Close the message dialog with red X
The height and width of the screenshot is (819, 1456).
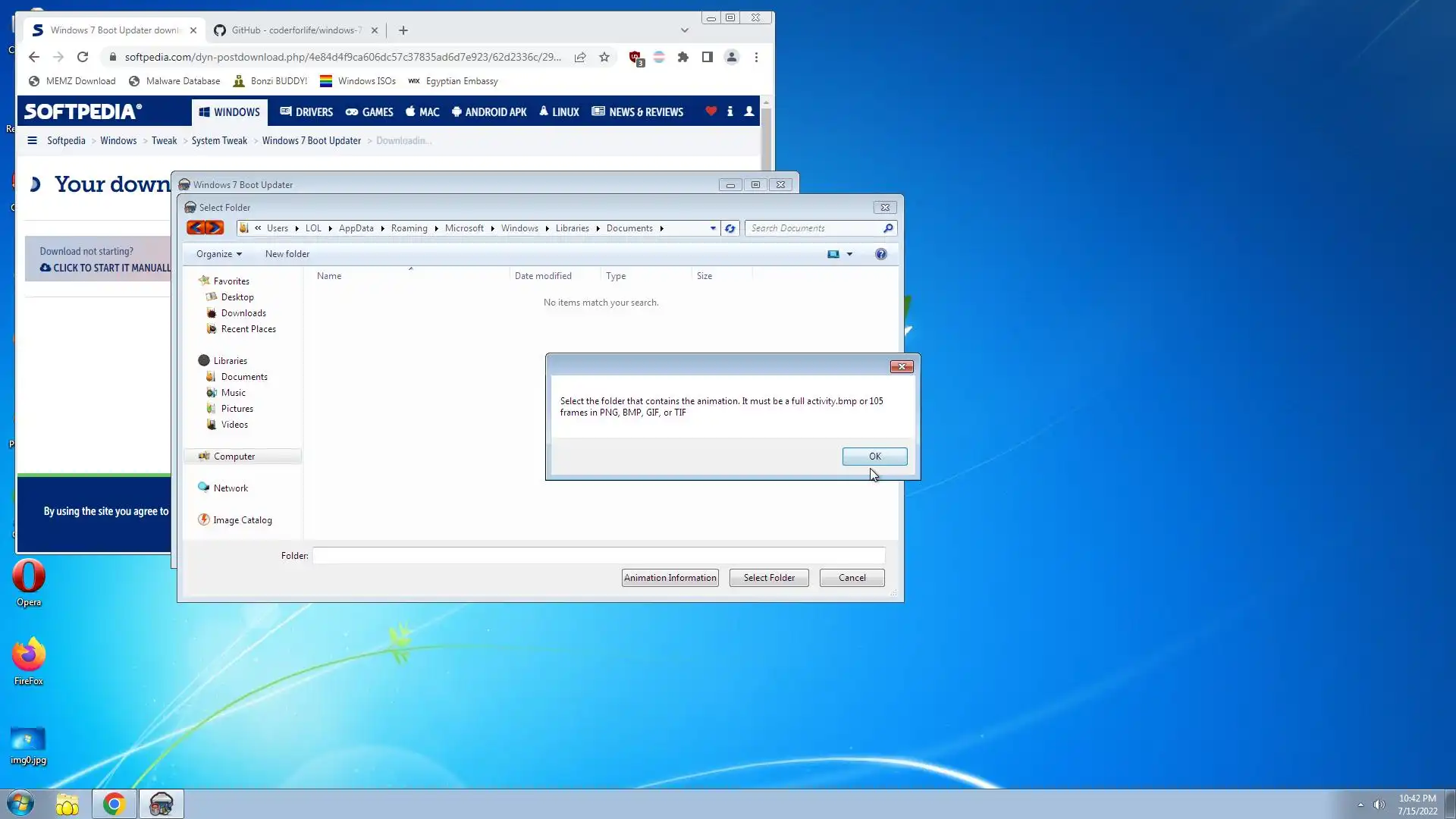tap(901, 366)
